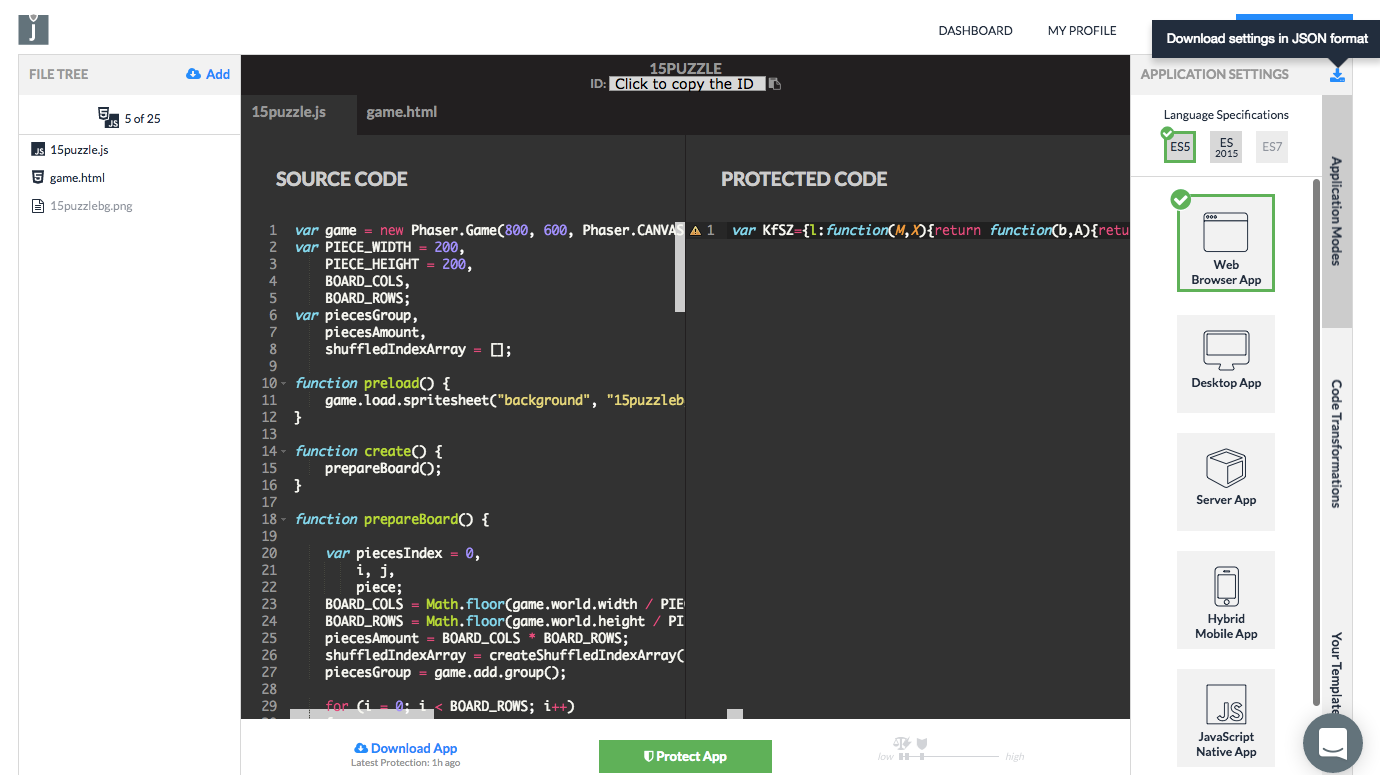The image size is (1380, 775).
Task: Open the Your Templates vertical tab
Action: [1336, 673]
